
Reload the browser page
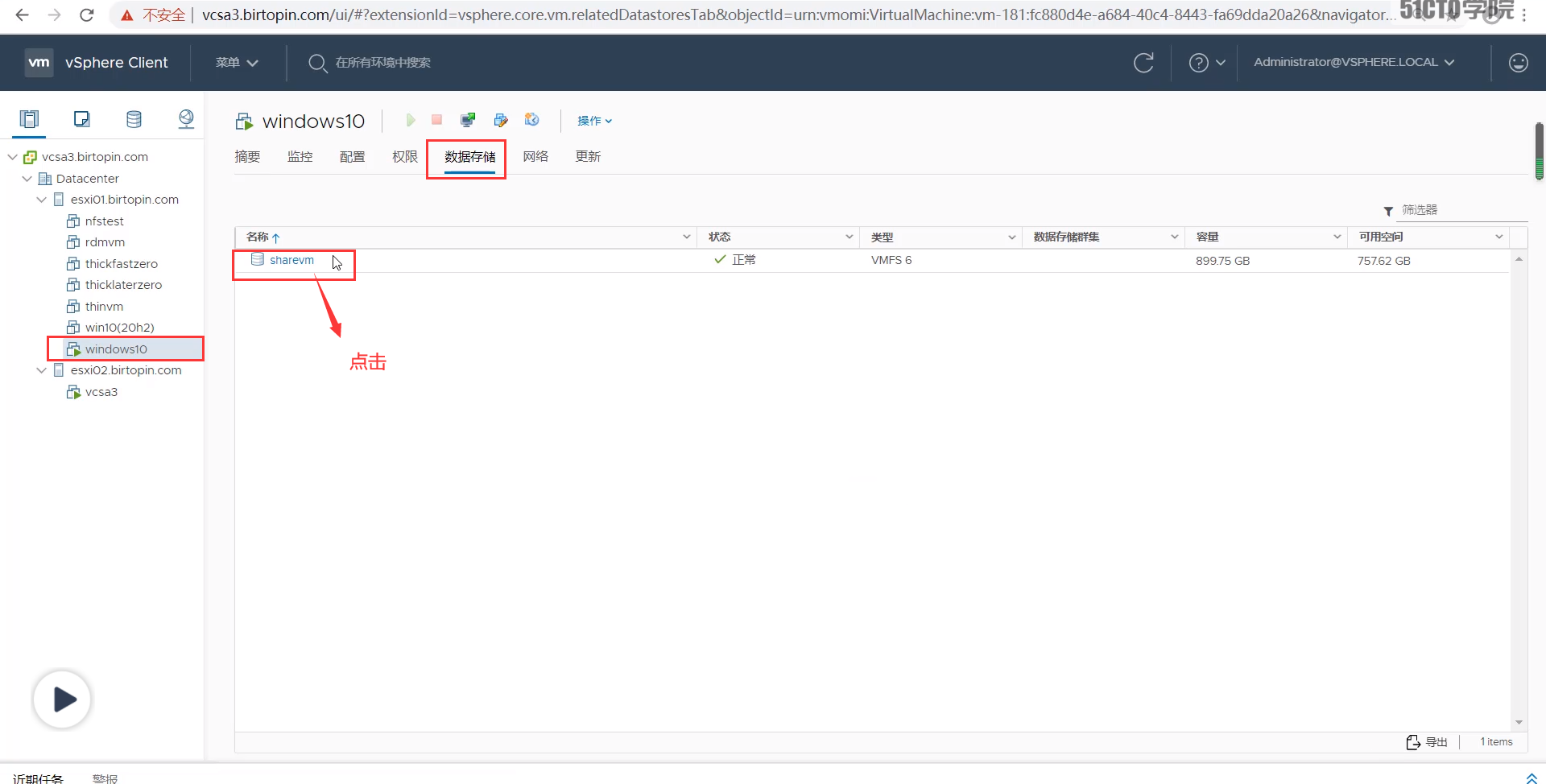[x=87, y=14]
